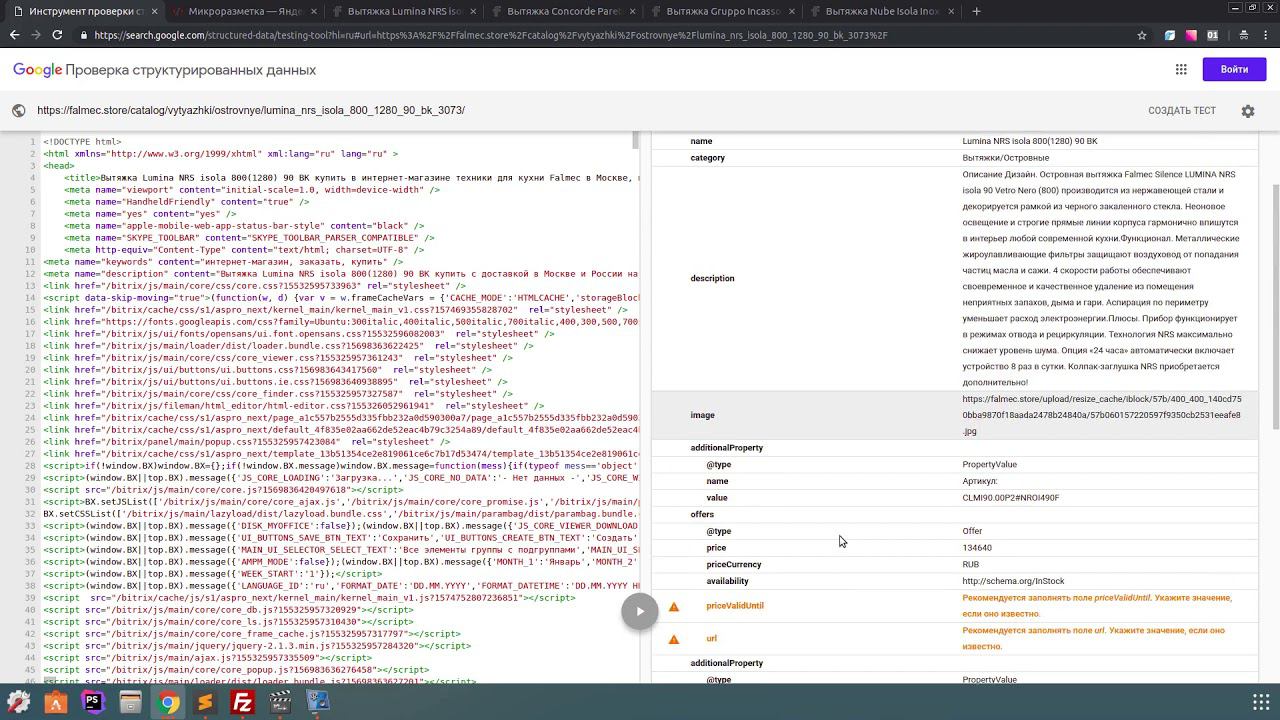Click the tested falmec.store URL field
Viewport: 1280px width, 720px height.
251,111
